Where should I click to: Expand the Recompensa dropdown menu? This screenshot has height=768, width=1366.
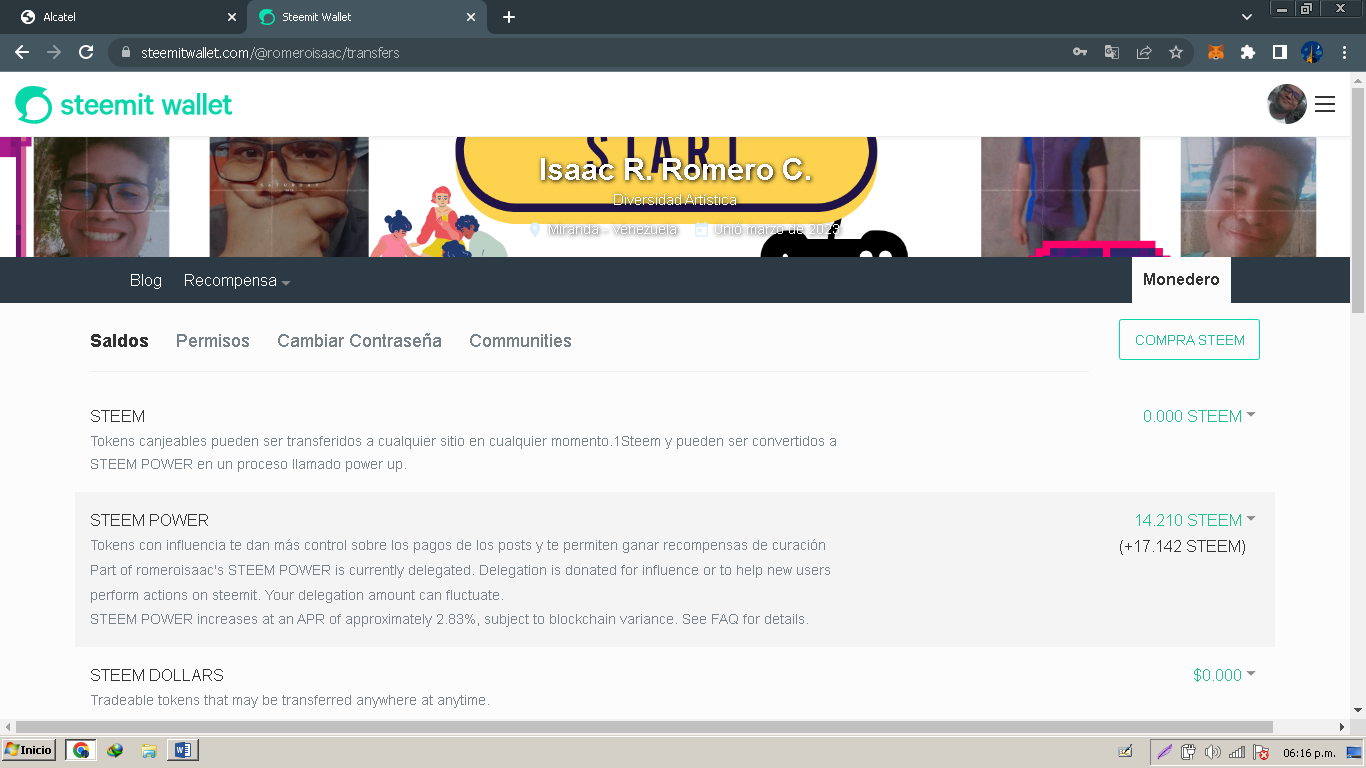[x=237, y=280]
